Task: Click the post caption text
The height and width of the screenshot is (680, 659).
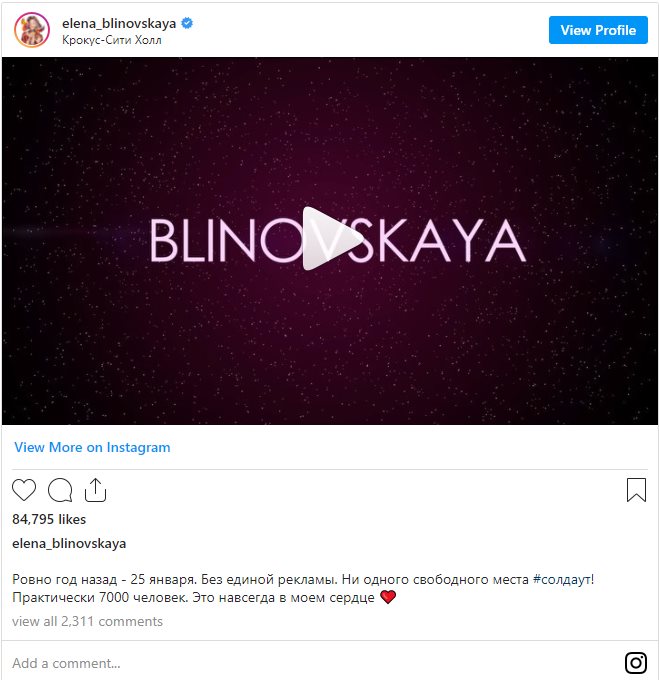Action: [x=303, y=588]
